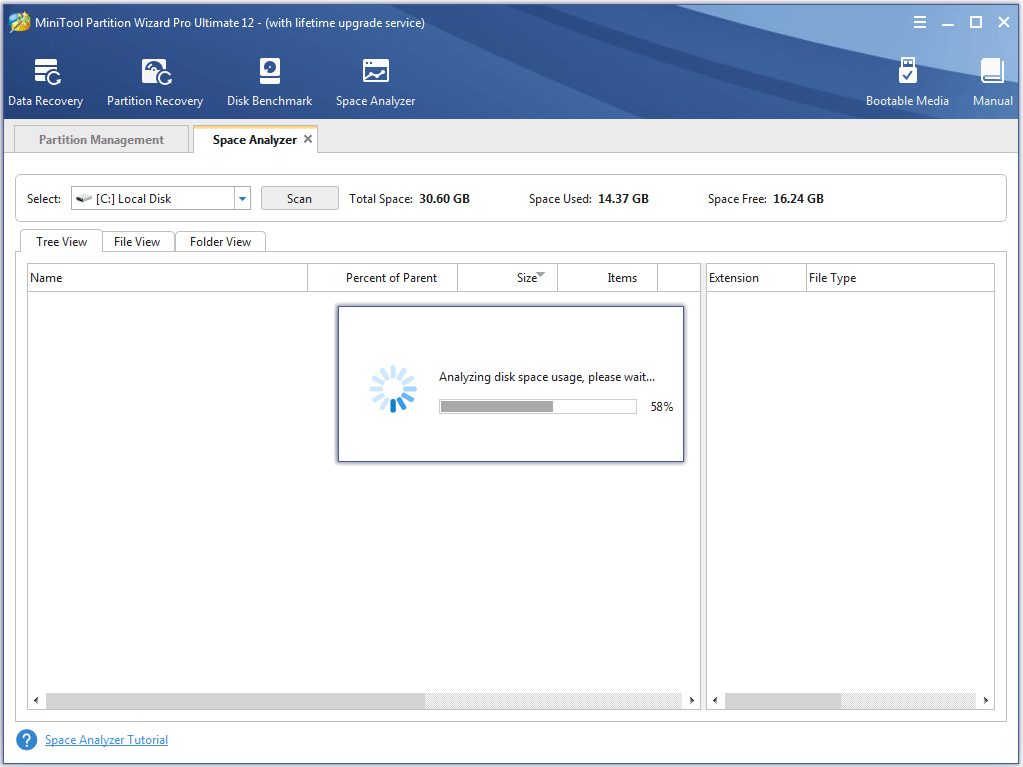The height and width of the screenshot is (767, 1023).
Task: Select the Space Analyzer tab
Action: 254,140
